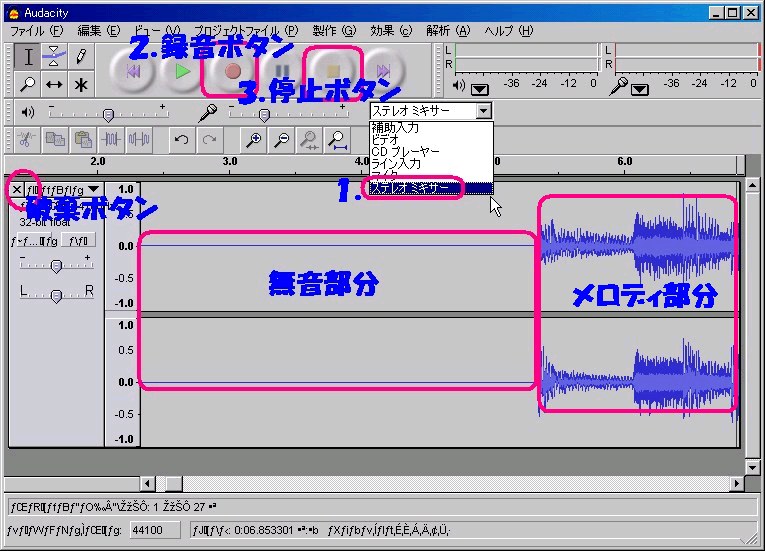This screenshot has width=765, height=551.
Task: Select CD プレーヤー from input list
Action: (x=431, y=152)
